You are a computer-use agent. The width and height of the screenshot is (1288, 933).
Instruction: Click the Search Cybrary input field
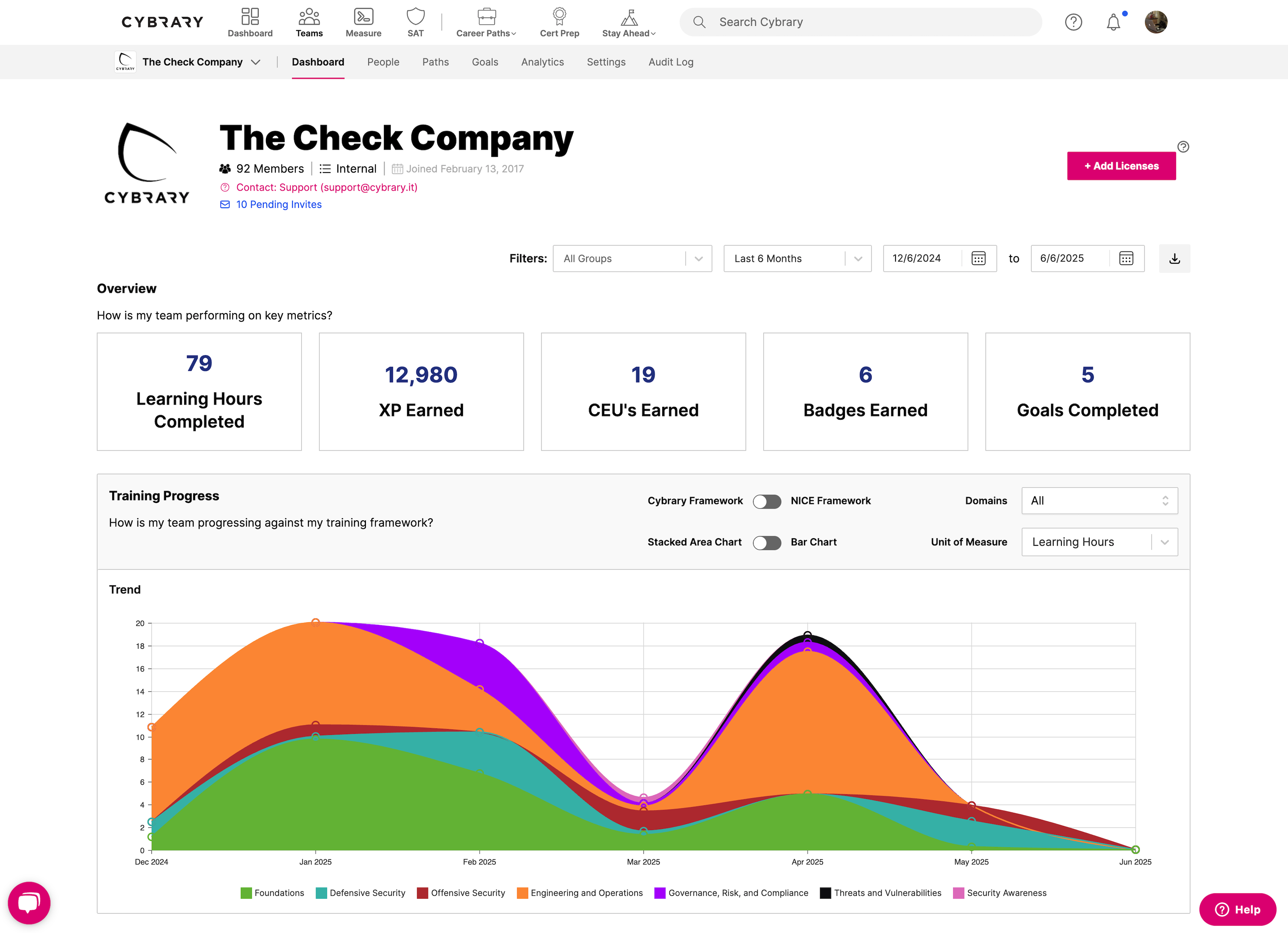pos(861,22)
